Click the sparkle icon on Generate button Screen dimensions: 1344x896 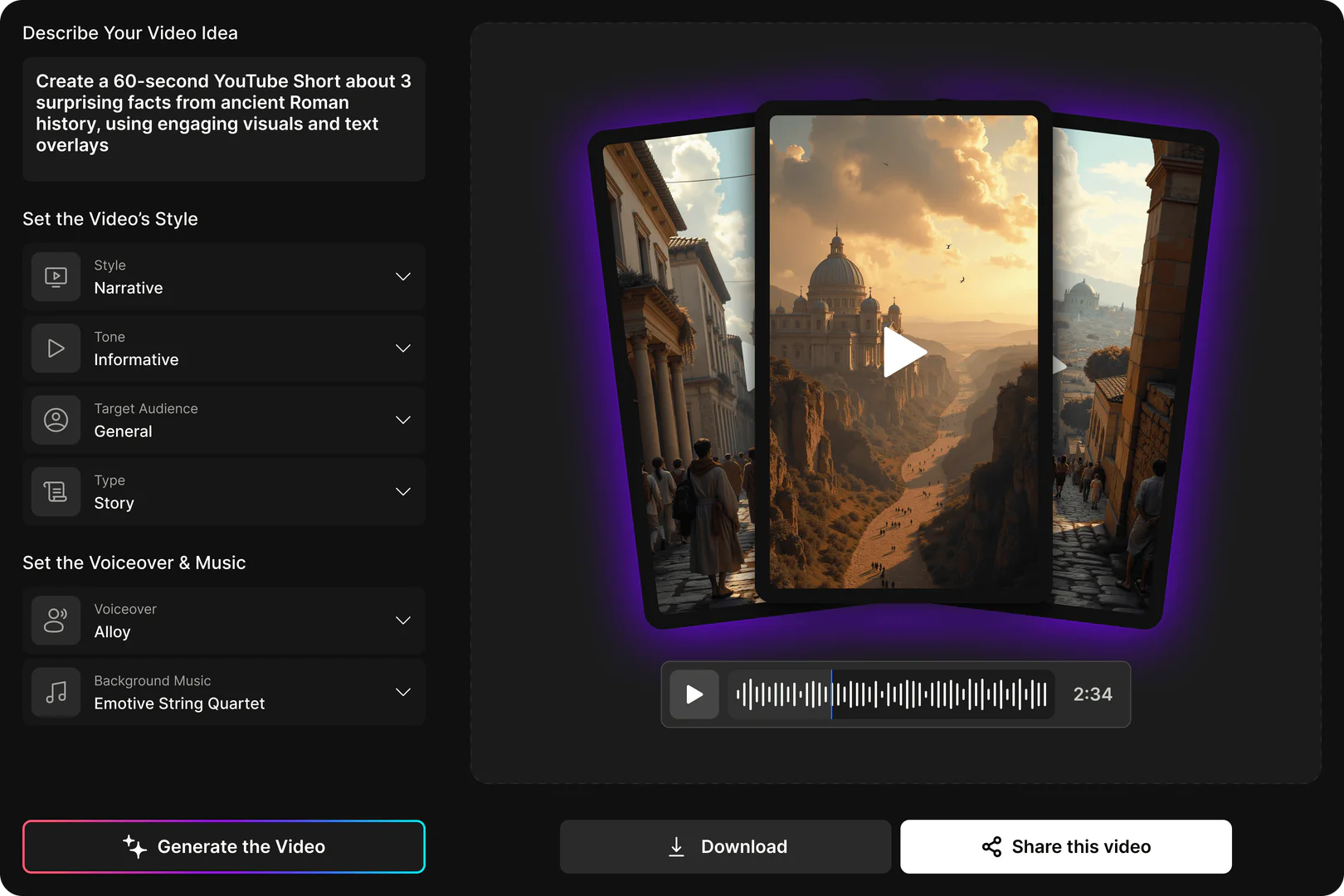click(x=133, y=846)
